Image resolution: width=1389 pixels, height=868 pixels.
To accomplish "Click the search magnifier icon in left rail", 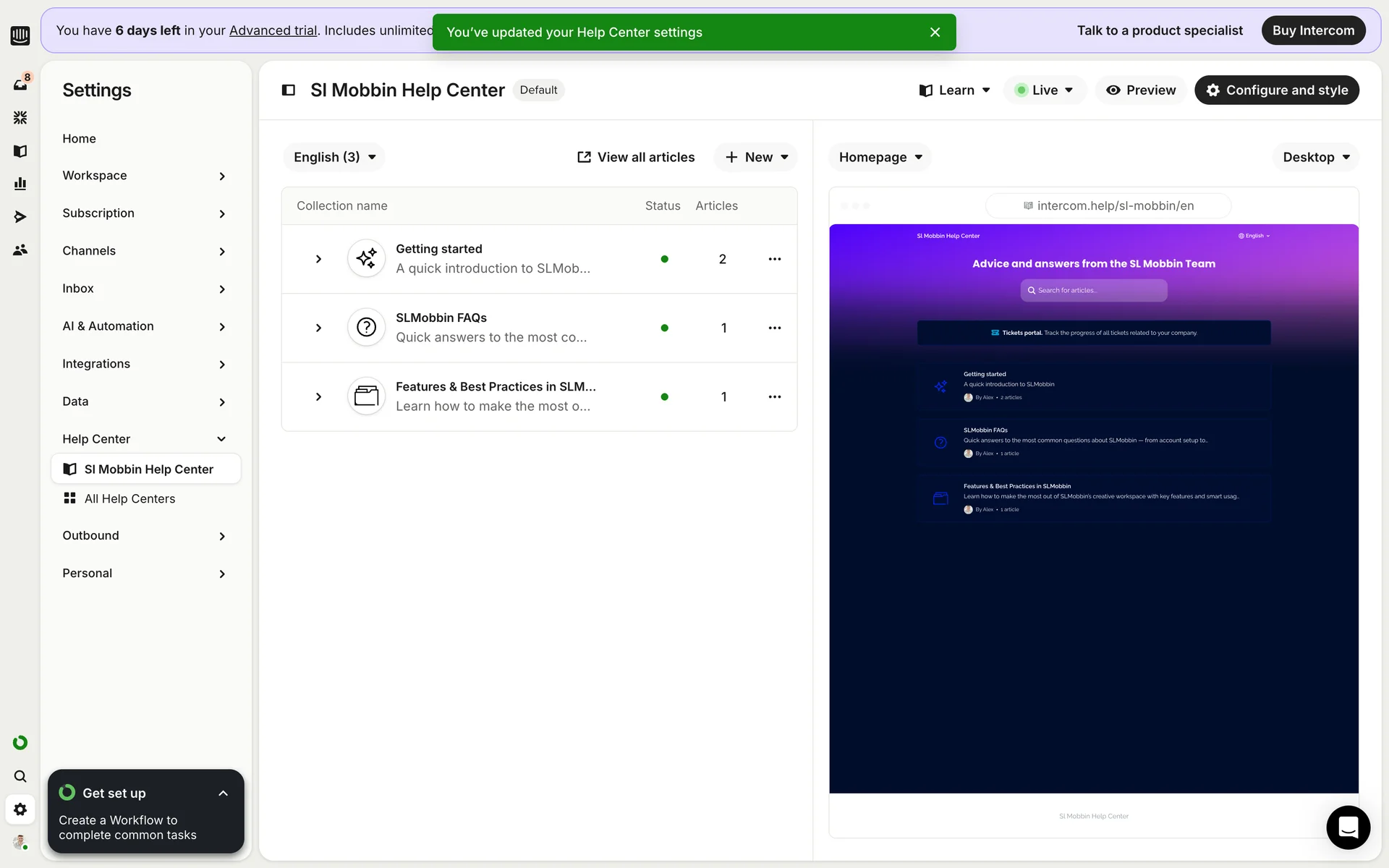I will [20, 776].
